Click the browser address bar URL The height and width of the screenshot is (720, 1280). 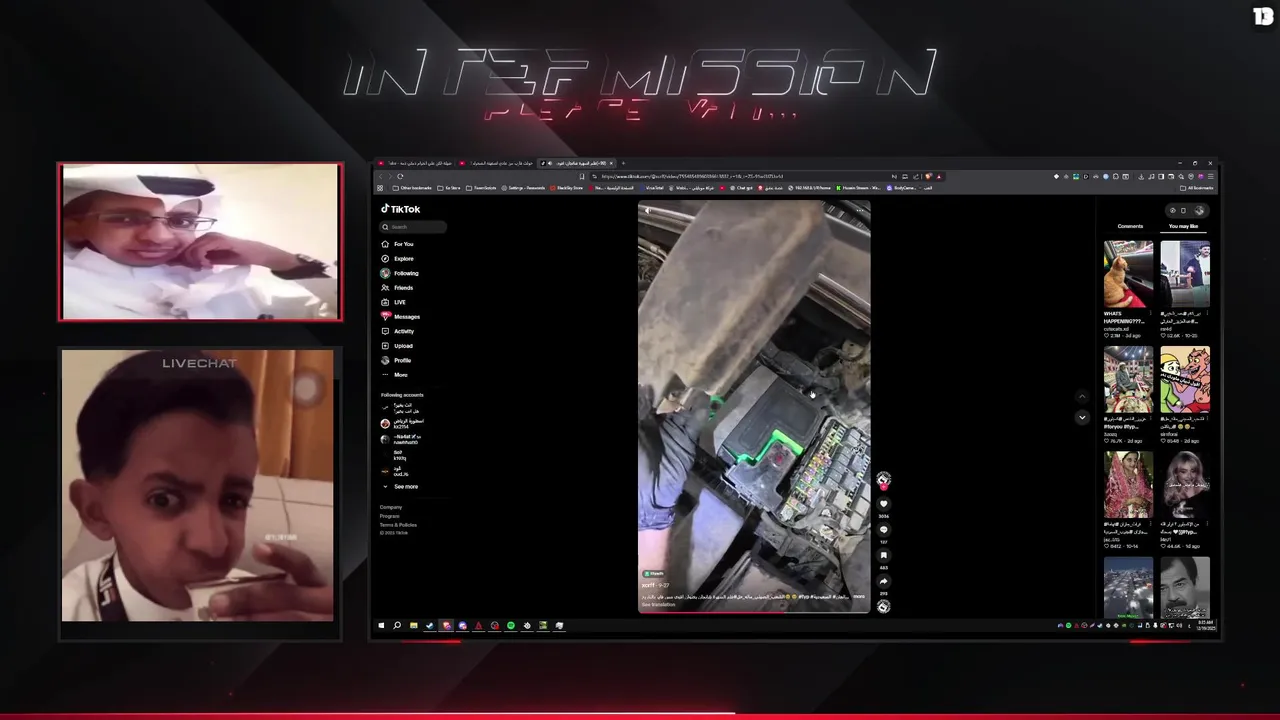[x=692, y=176]
